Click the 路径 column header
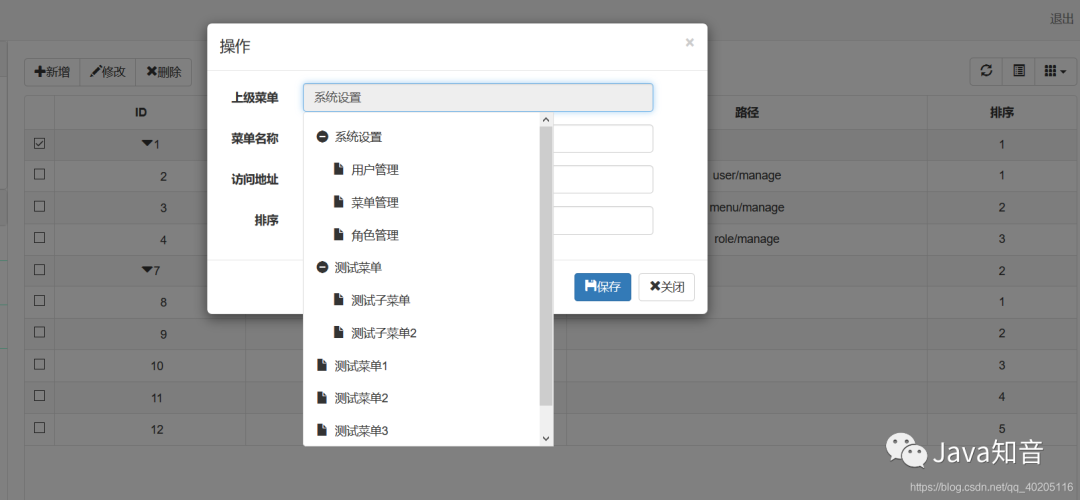 tap(747, 112)
